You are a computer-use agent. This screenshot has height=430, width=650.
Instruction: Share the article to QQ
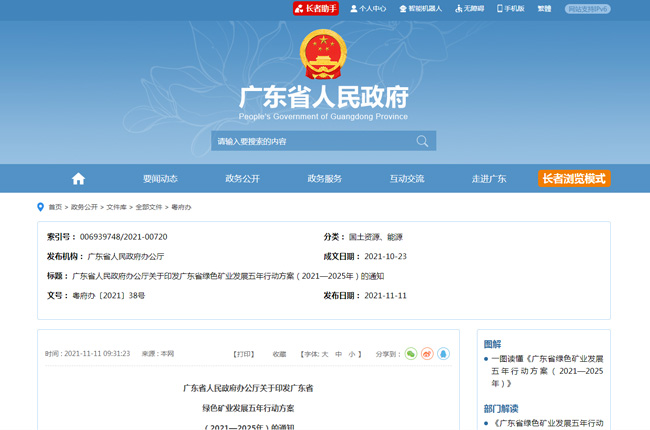[x=443, y=354]
